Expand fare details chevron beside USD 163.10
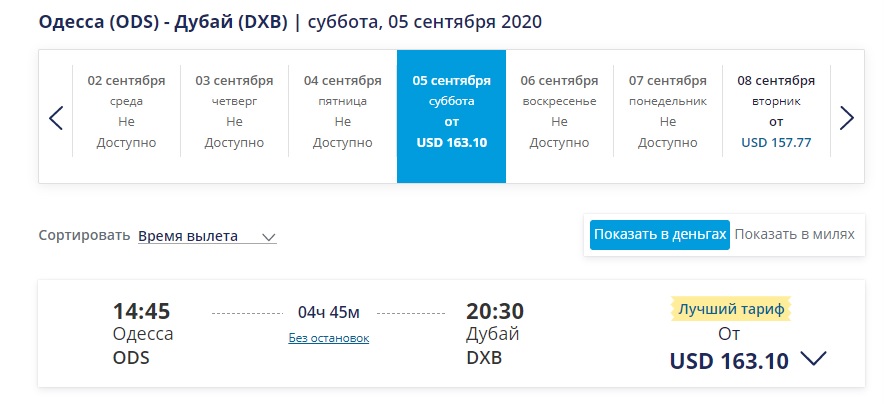The image size is (884, 404). click(x=814, y=359)
